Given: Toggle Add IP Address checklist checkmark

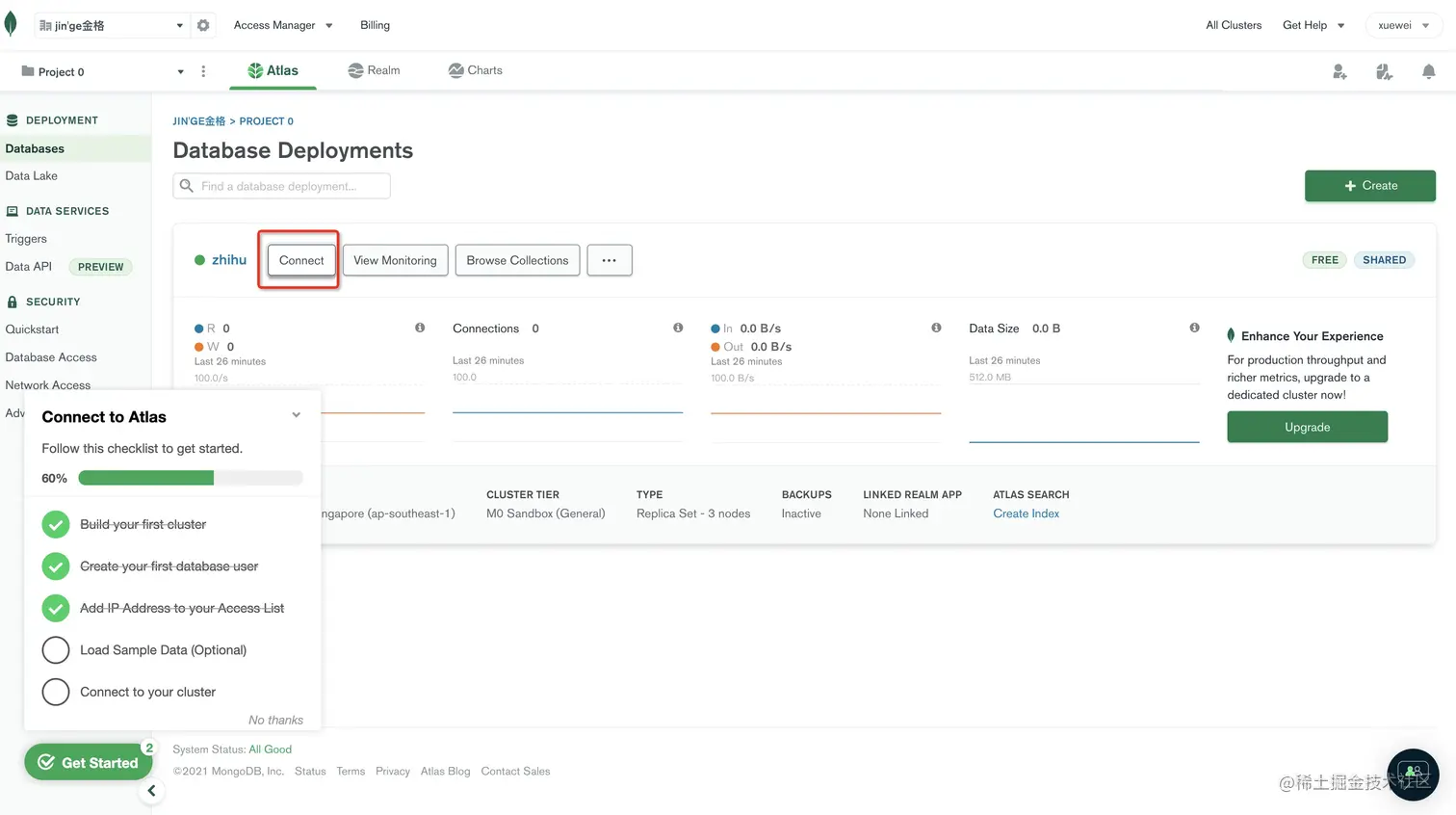Looking at the screenshot, I should (56, 608).
